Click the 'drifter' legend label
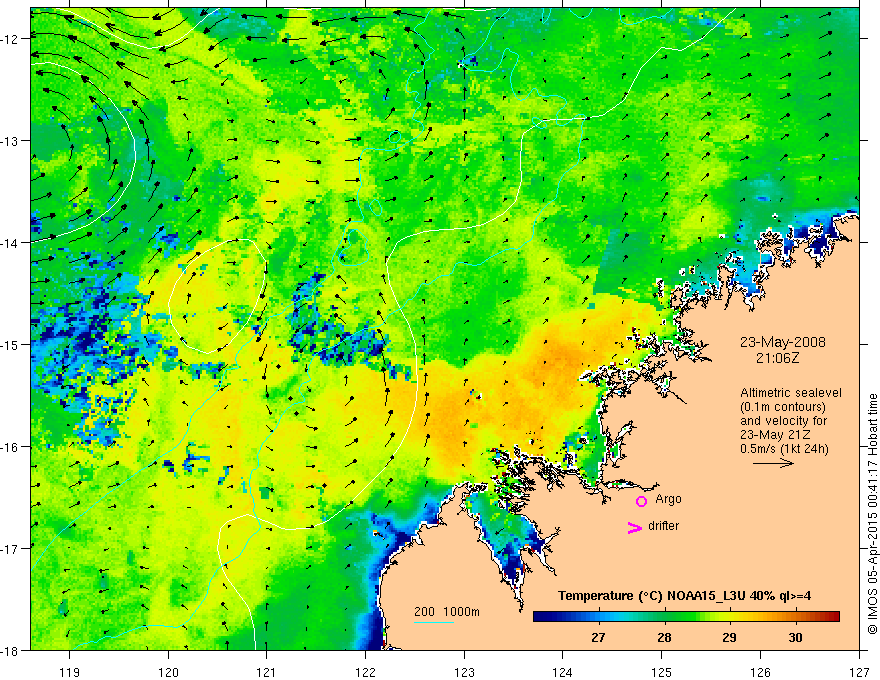Viewport: 880px width, 680px height. 663,526
